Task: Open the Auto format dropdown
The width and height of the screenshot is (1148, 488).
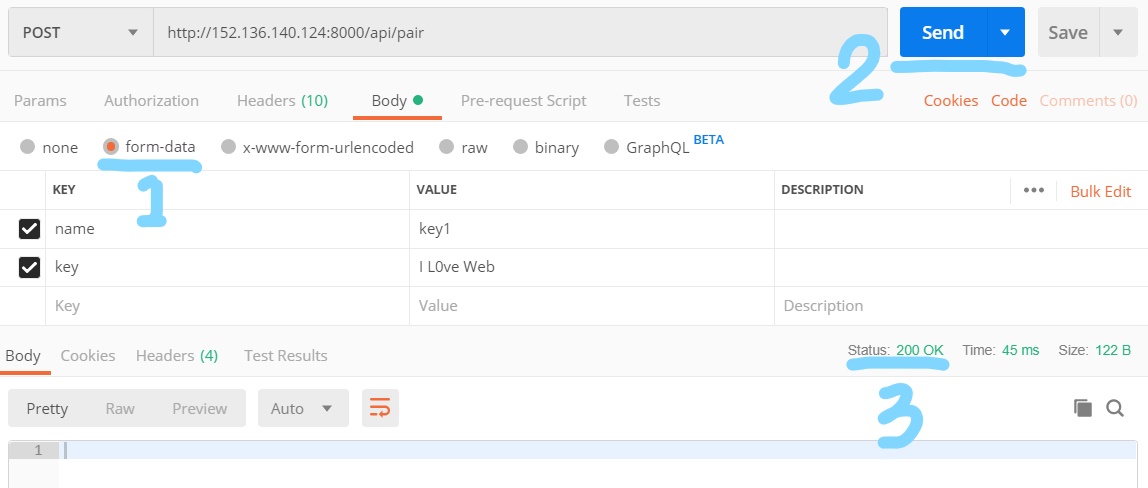Action: tap(303, 408)
